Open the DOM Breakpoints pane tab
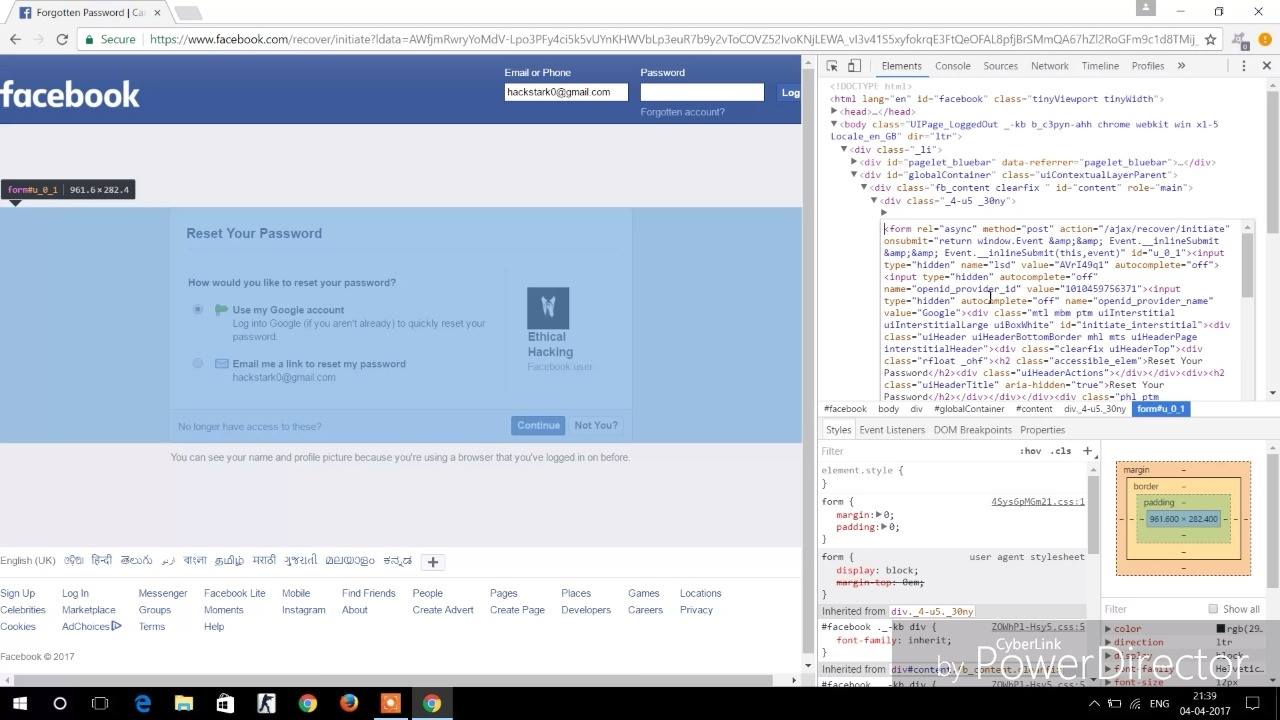 [x=973, y=430]
